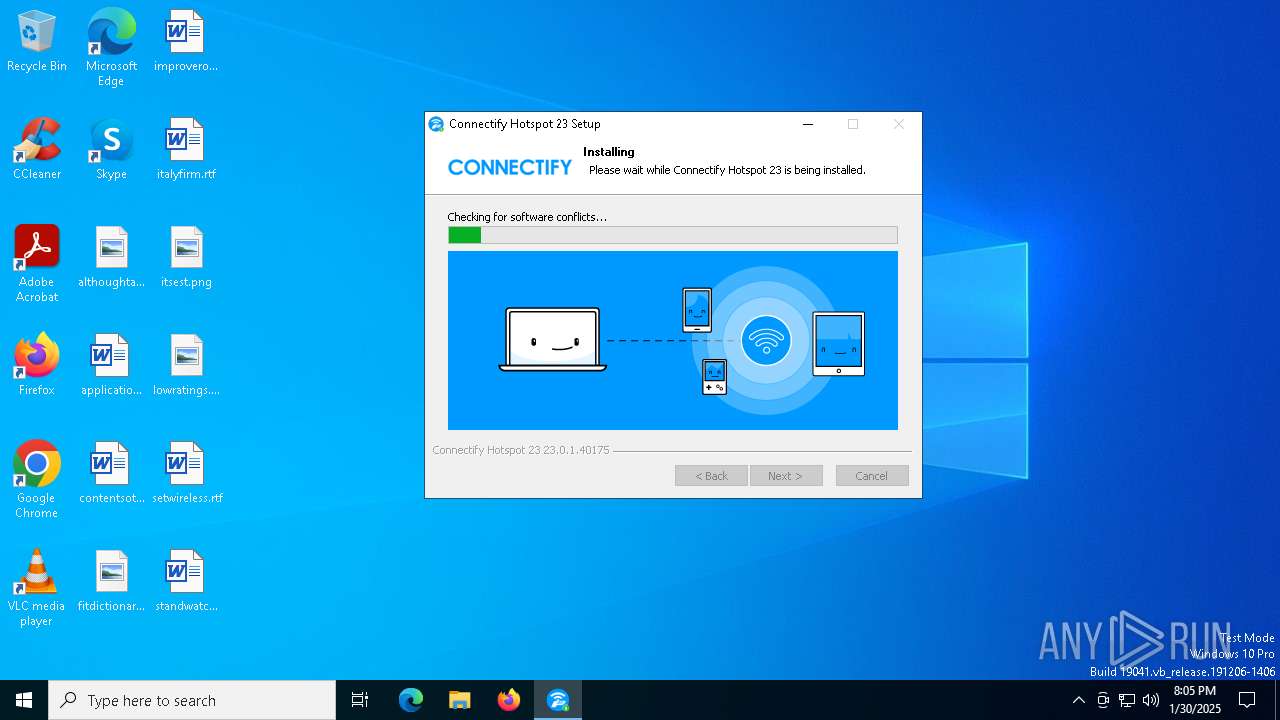Launch Microsoft Edge from the taskbar
The width and height of the screenshot is (1280, 720).
pos(411,700)
